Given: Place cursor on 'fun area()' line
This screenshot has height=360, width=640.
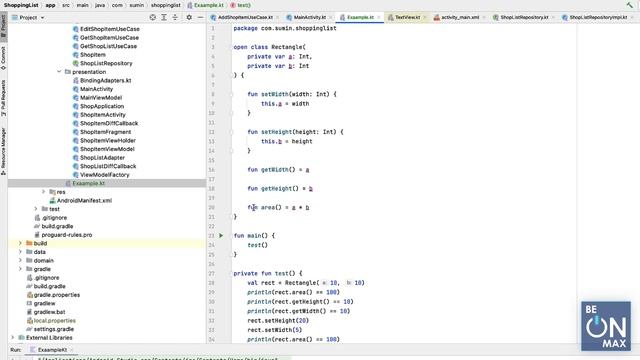Looking at the screenshot, I should tap(278, 207).
